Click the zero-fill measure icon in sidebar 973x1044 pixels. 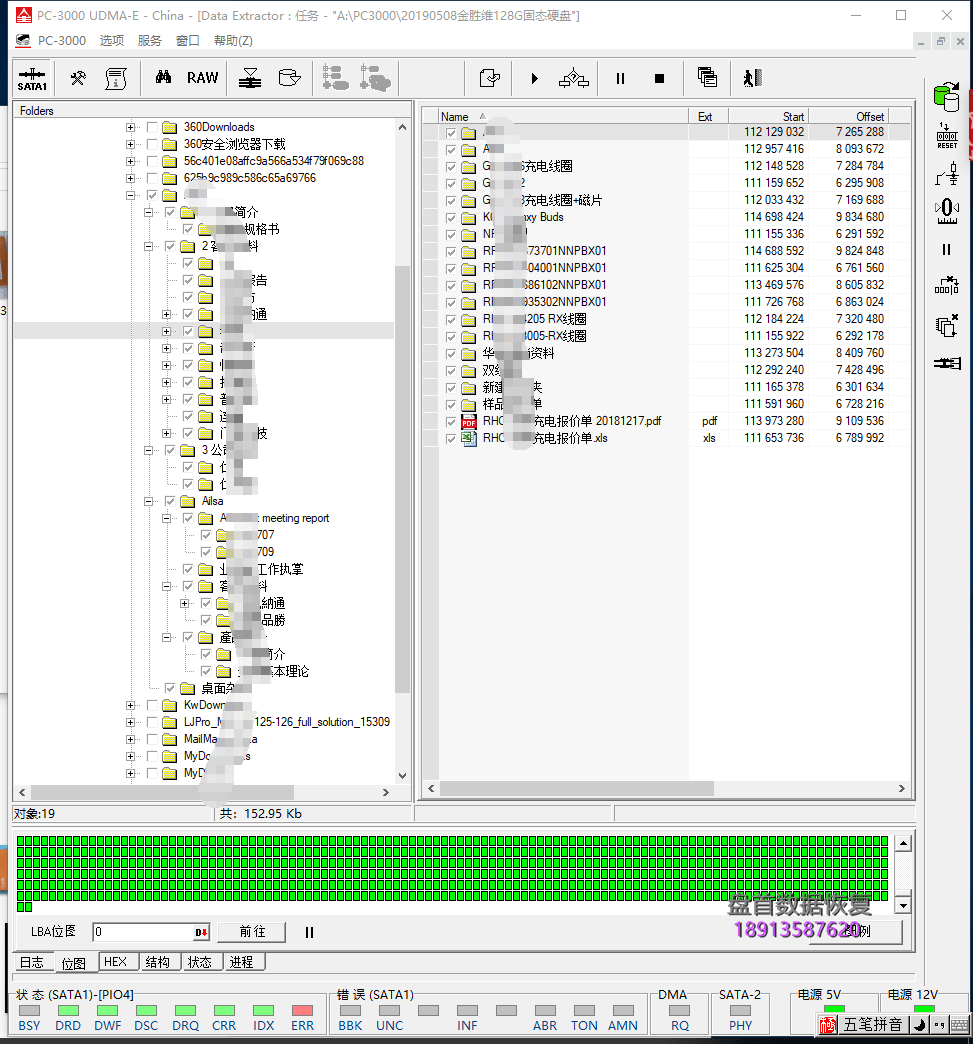947,211
